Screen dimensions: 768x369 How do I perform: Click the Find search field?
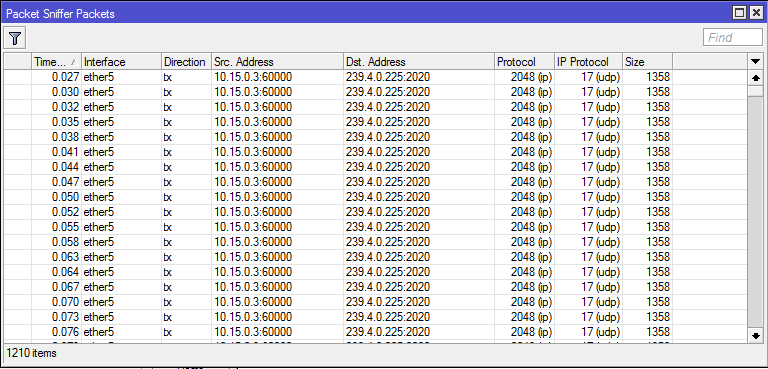(x=732, y=38)
